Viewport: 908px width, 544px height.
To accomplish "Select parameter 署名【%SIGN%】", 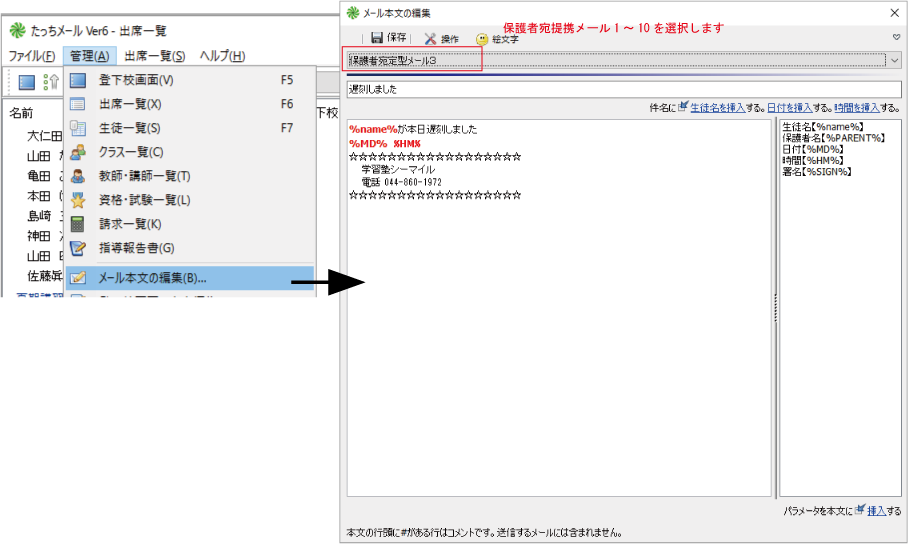I will tap(817, 171).
